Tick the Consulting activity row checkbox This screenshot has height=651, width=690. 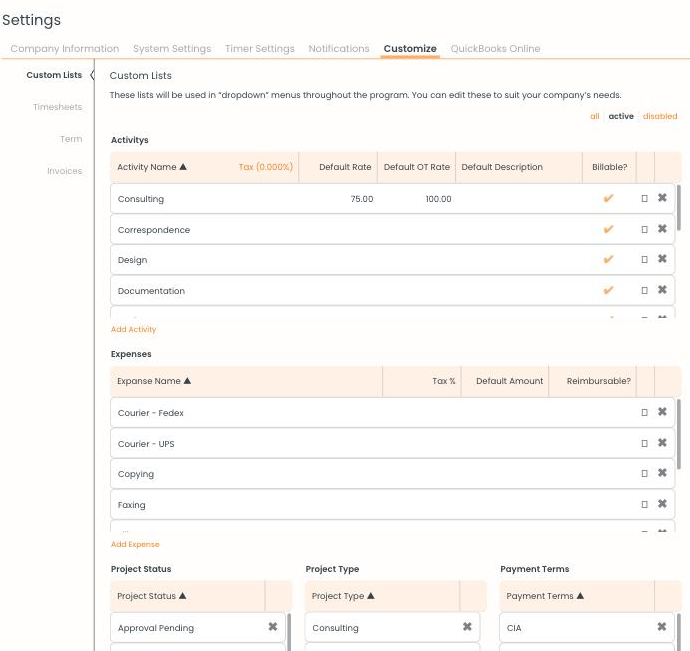tap(644, 199)
